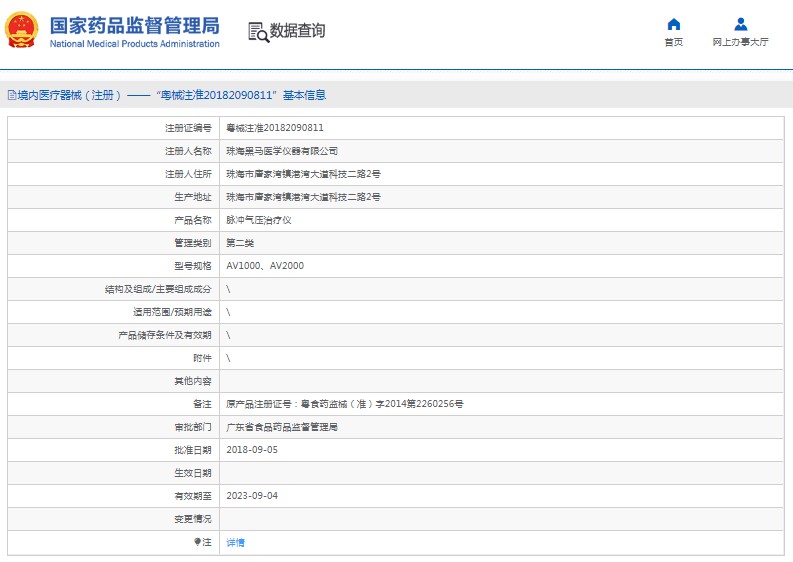793x562 pixels.
Task: Click the document icon before 境内医疗器械
Action: 12,95
